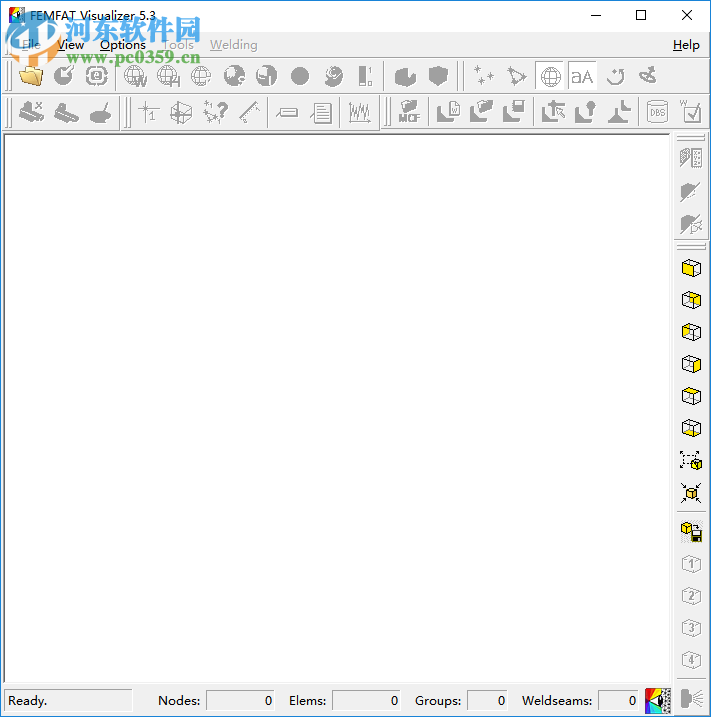Click the printer toolbar icon
The height and width of the screenshot is (717, 711).
(66, 112)
